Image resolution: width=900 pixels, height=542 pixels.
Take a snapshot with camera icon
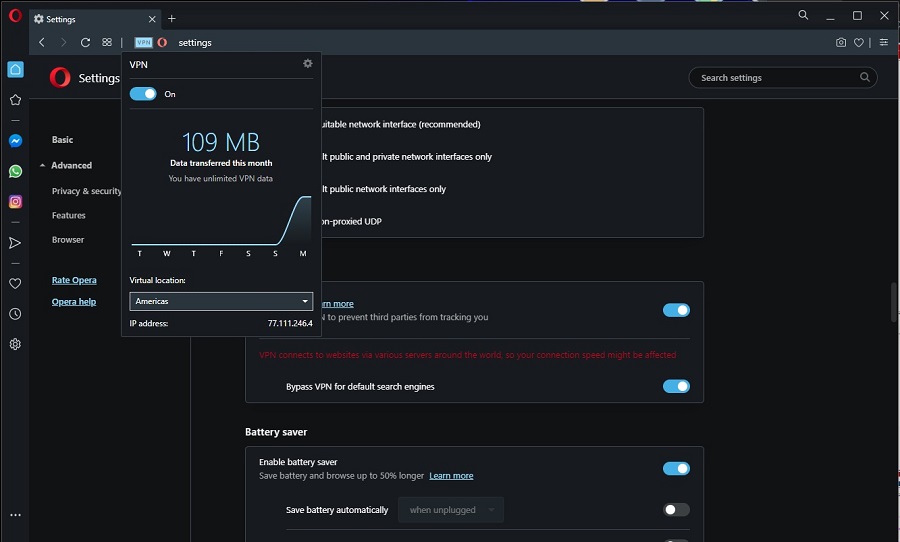tap(841, 42)
